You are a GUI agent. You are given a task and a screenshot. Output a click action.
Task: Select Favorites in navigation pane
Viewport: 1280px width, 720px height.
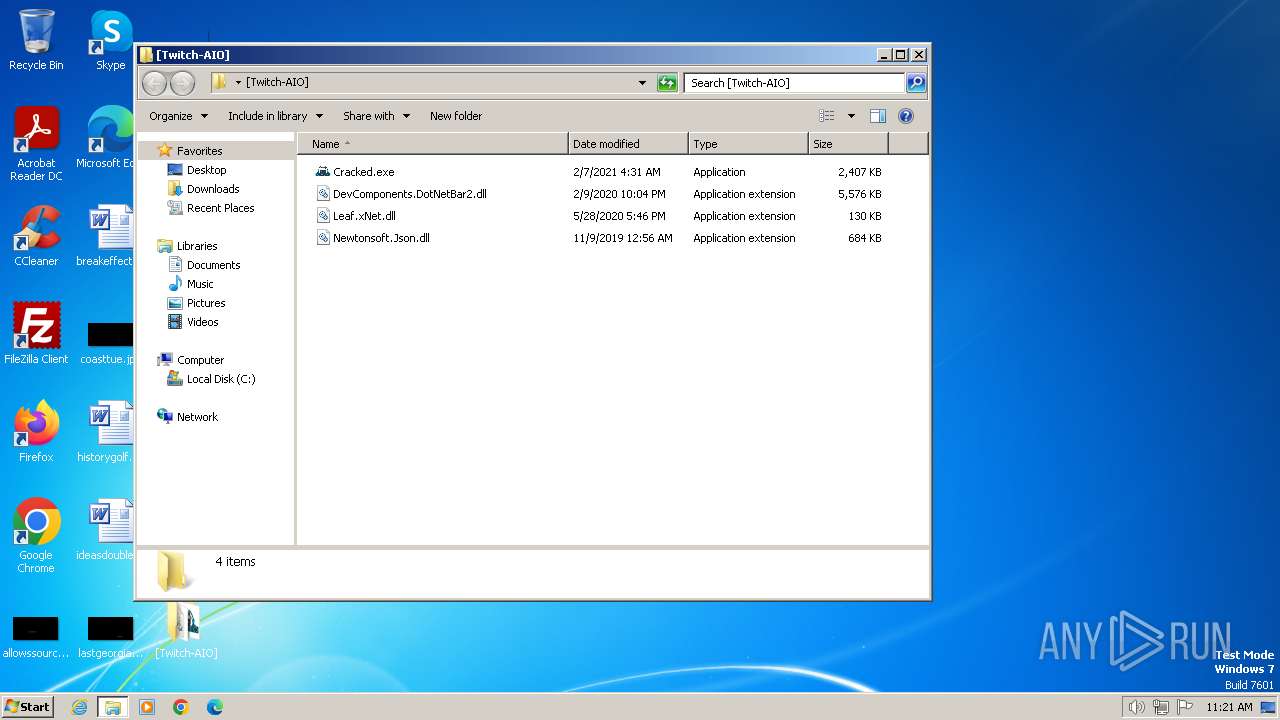pyautogui.click(x=199, y=151)
